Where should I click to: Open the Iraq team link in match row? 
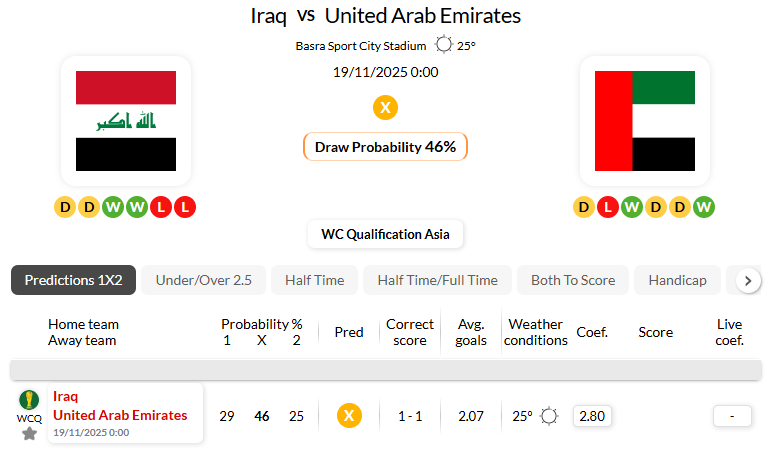coord(65,396)
